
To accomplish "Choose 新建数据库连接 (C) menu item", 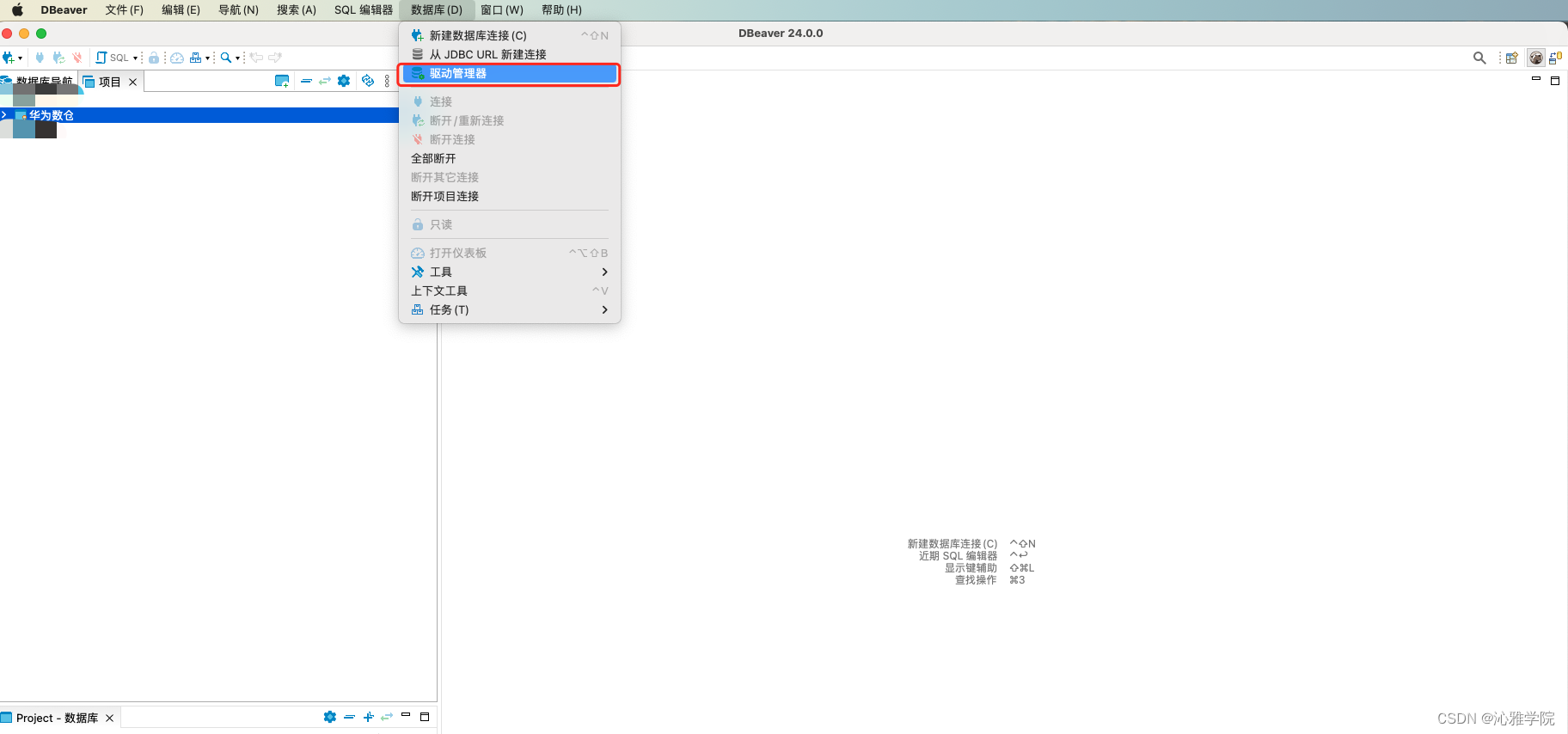I will click(x=510, y=35).
